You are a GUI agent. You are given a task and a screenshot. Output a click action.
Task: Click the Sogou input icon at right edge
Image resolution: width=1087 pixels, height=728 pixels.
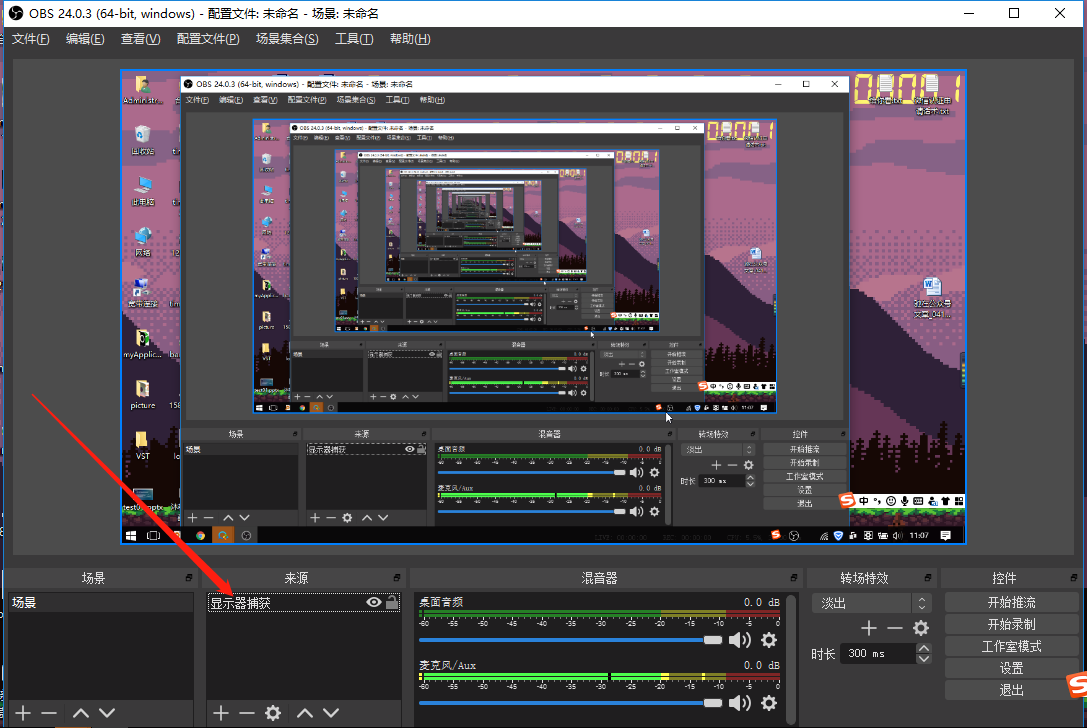point(1077,685)
